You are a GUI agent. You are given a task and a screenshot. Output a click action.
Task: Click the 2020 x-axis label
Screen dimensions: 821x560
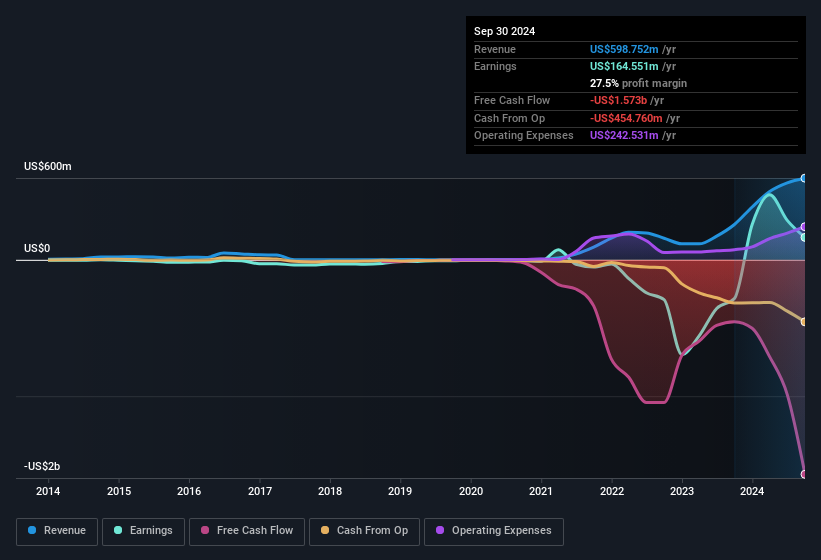[x=471, y=491]
